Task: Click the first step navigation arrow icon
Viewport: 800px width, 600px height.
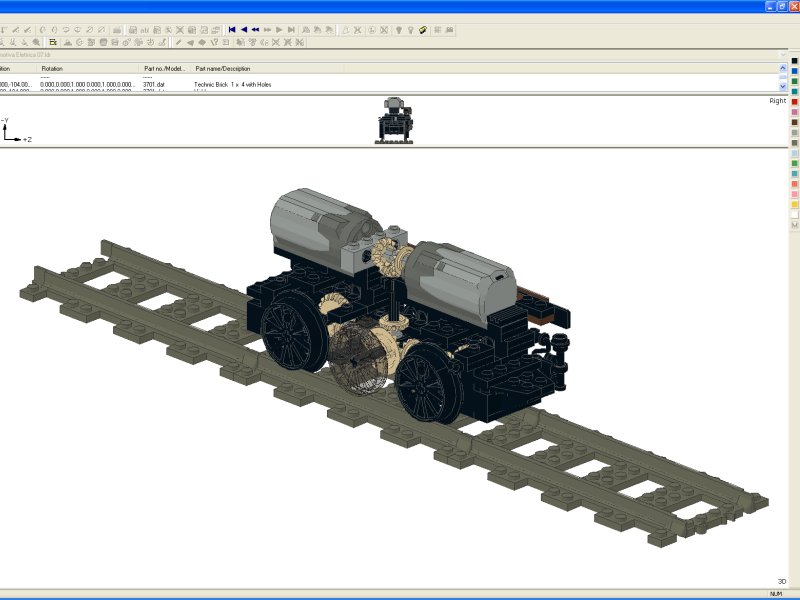Action: click(x=232, y=28)
